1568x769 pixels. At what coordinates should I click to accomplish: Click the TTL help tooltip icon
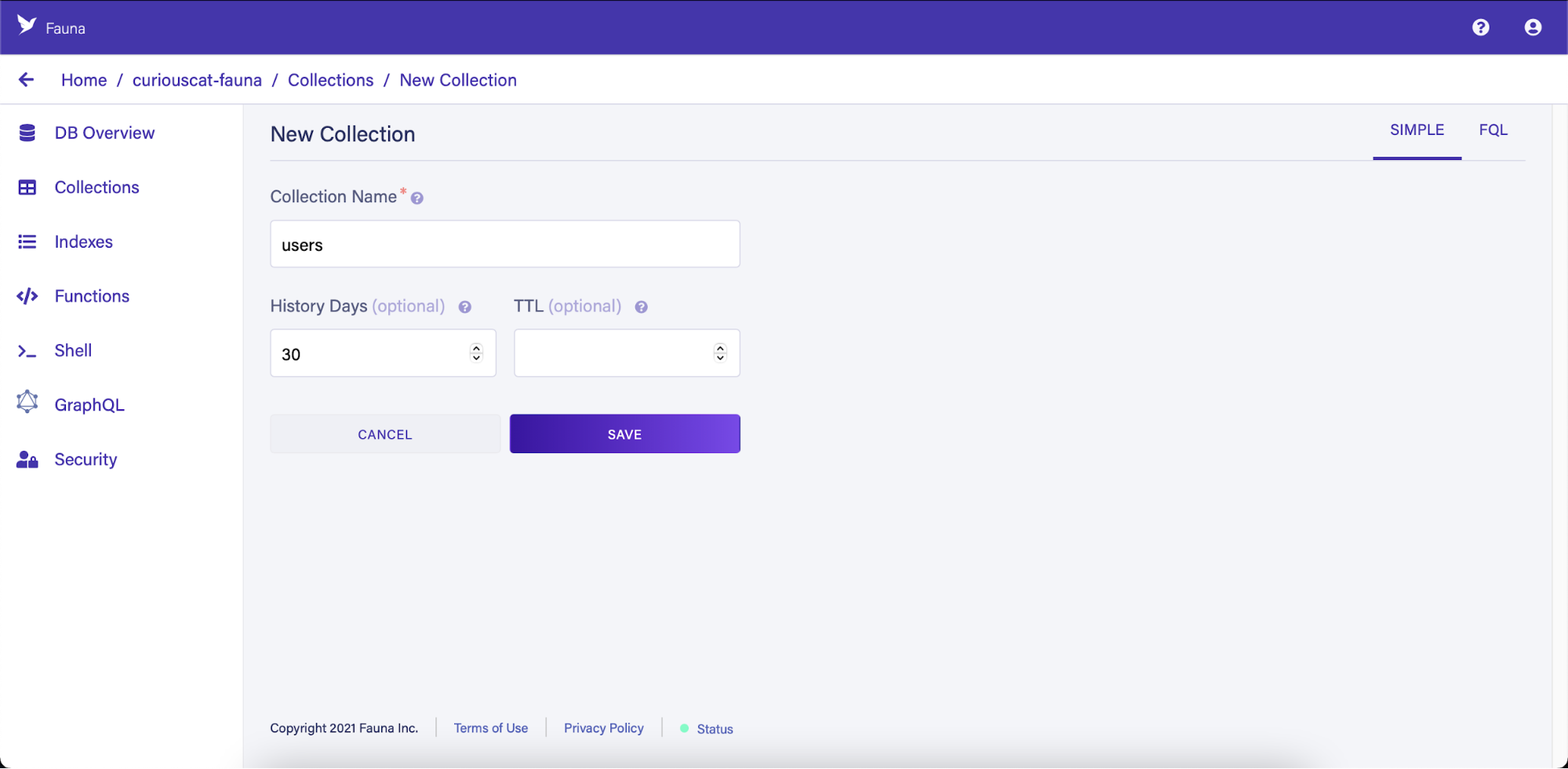[x=641, y=307]
